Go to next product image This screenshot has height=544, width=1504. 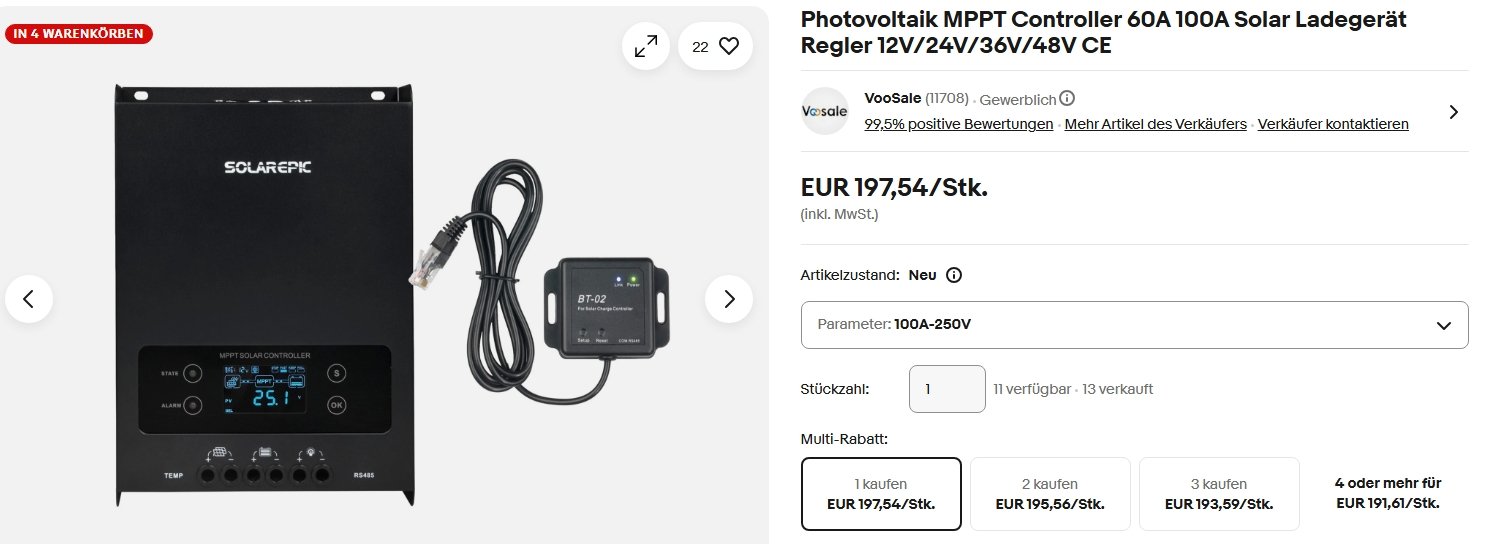click(729, 298)
